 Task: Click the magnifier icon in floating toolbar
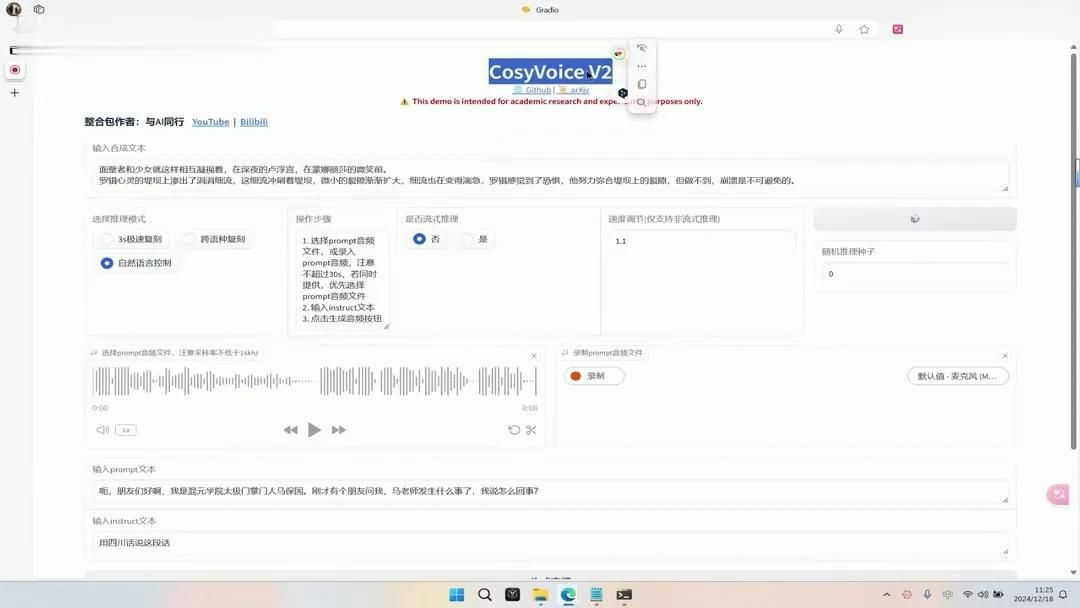[x=641, y=102]
